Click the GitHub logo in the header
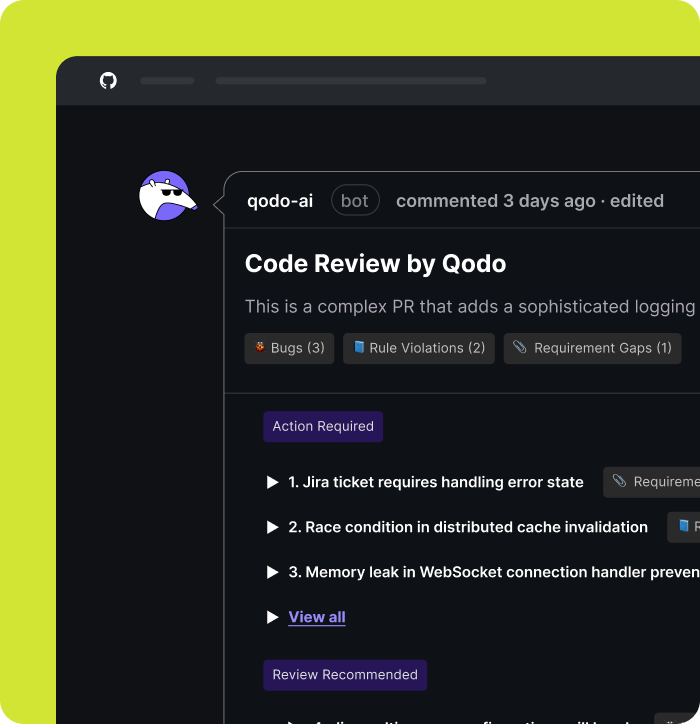Image resolution: width=700 pixels, height=724 pixels. pos(108,80)
